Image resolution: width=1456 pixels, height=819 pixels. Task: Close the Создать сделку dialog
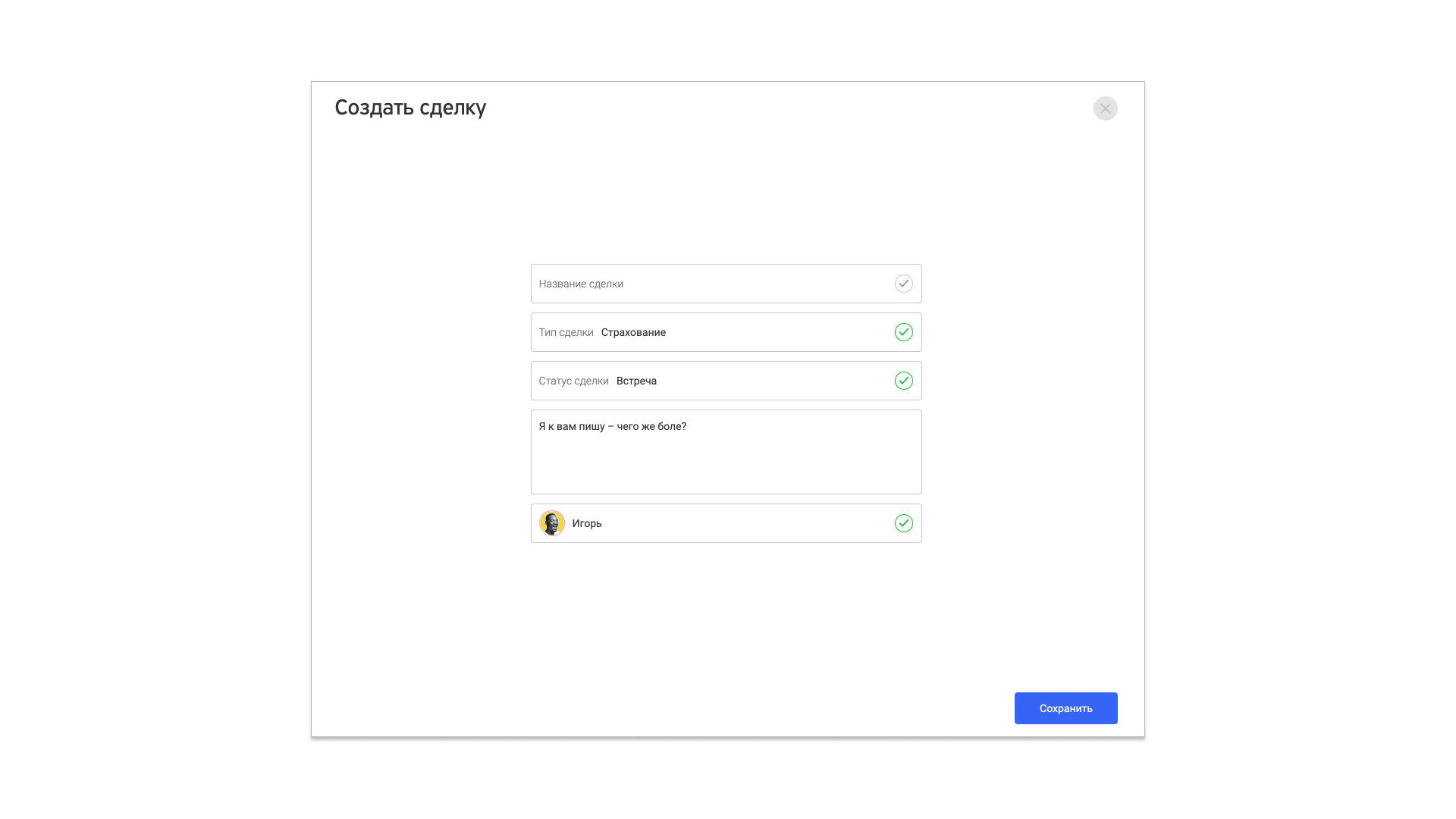1105,108
